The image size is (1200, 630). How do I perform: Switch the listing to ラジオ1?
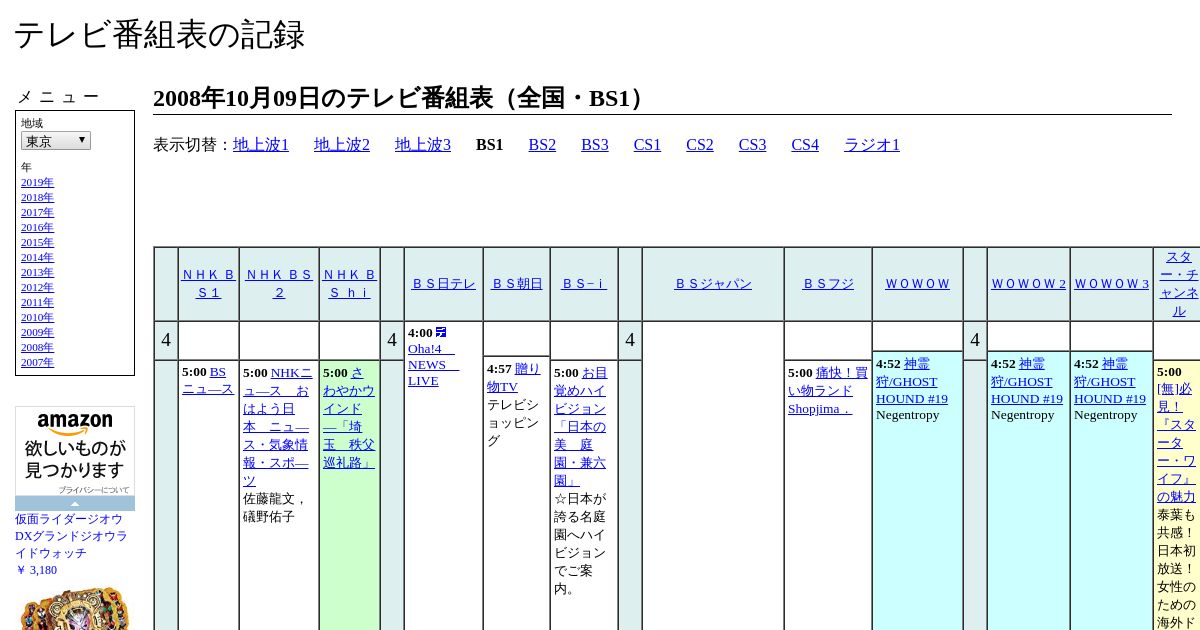coord(872,145)
